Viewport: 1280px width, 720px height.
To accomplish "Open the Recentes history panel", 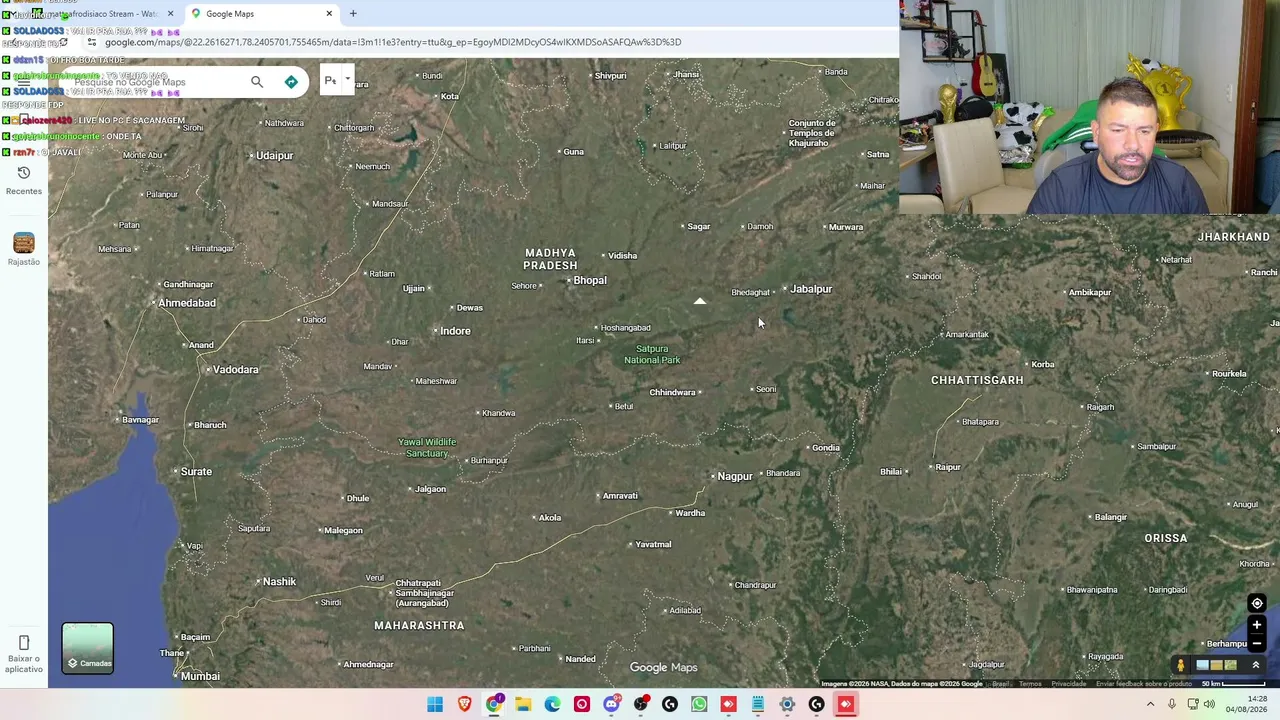I will click(24, 180).
